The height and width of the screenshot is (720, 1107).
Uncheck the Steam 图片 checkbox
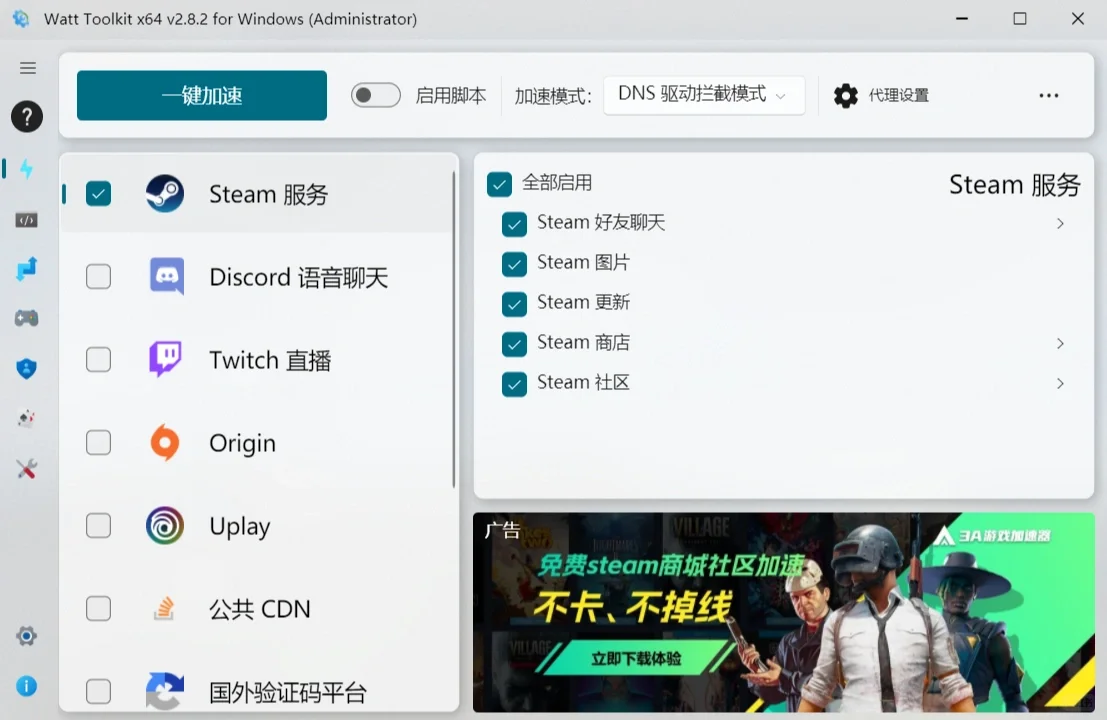click(x=514, y=263)
